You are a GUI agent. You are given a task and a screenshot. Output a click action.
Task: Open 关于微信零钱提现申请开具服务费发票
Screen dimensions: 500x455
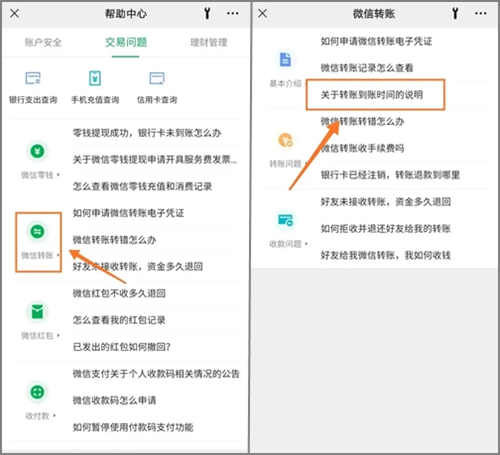[155, 160]
